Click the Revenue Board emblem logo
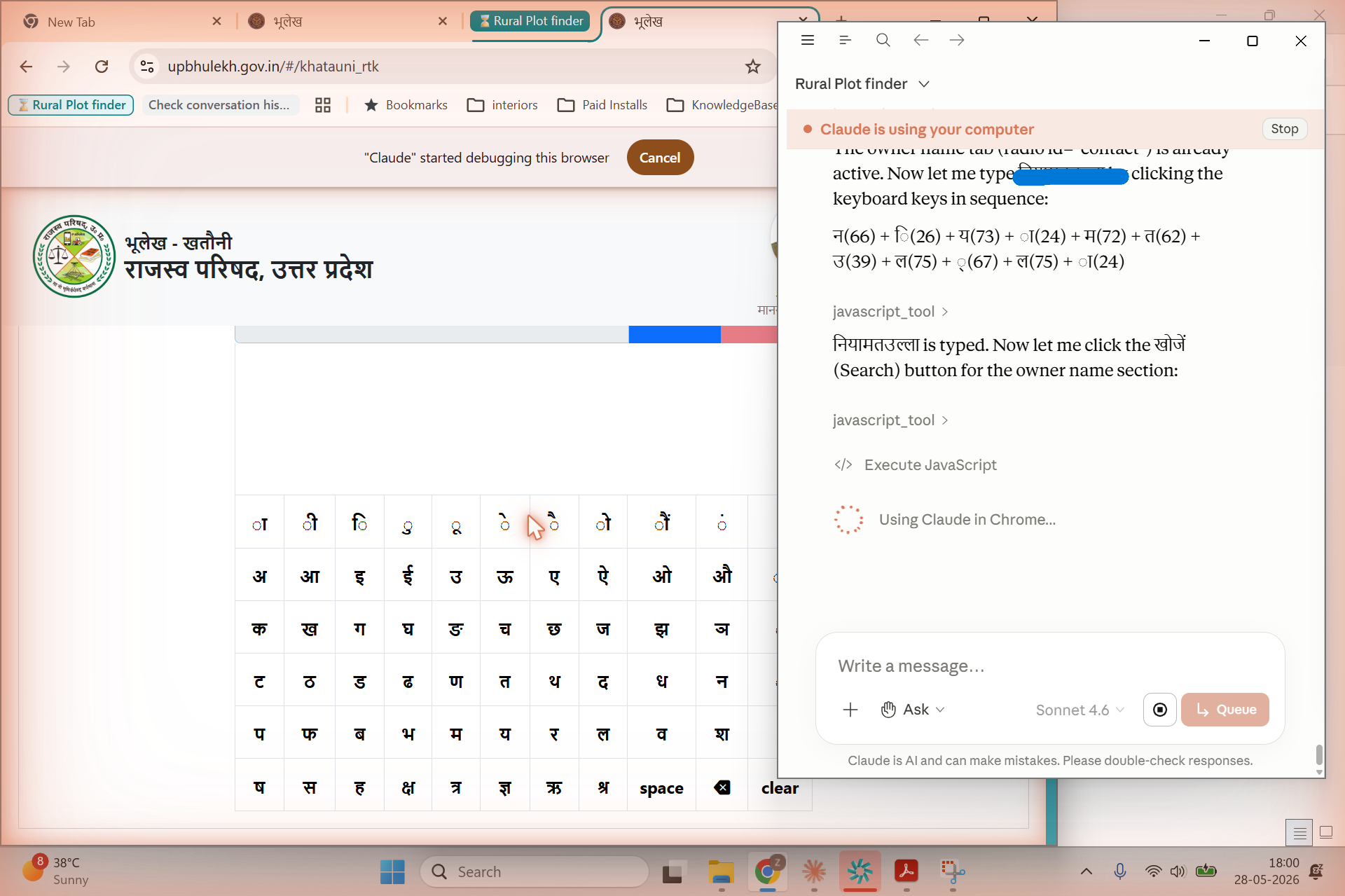The image size is (1345, 896). pos(74,256)
